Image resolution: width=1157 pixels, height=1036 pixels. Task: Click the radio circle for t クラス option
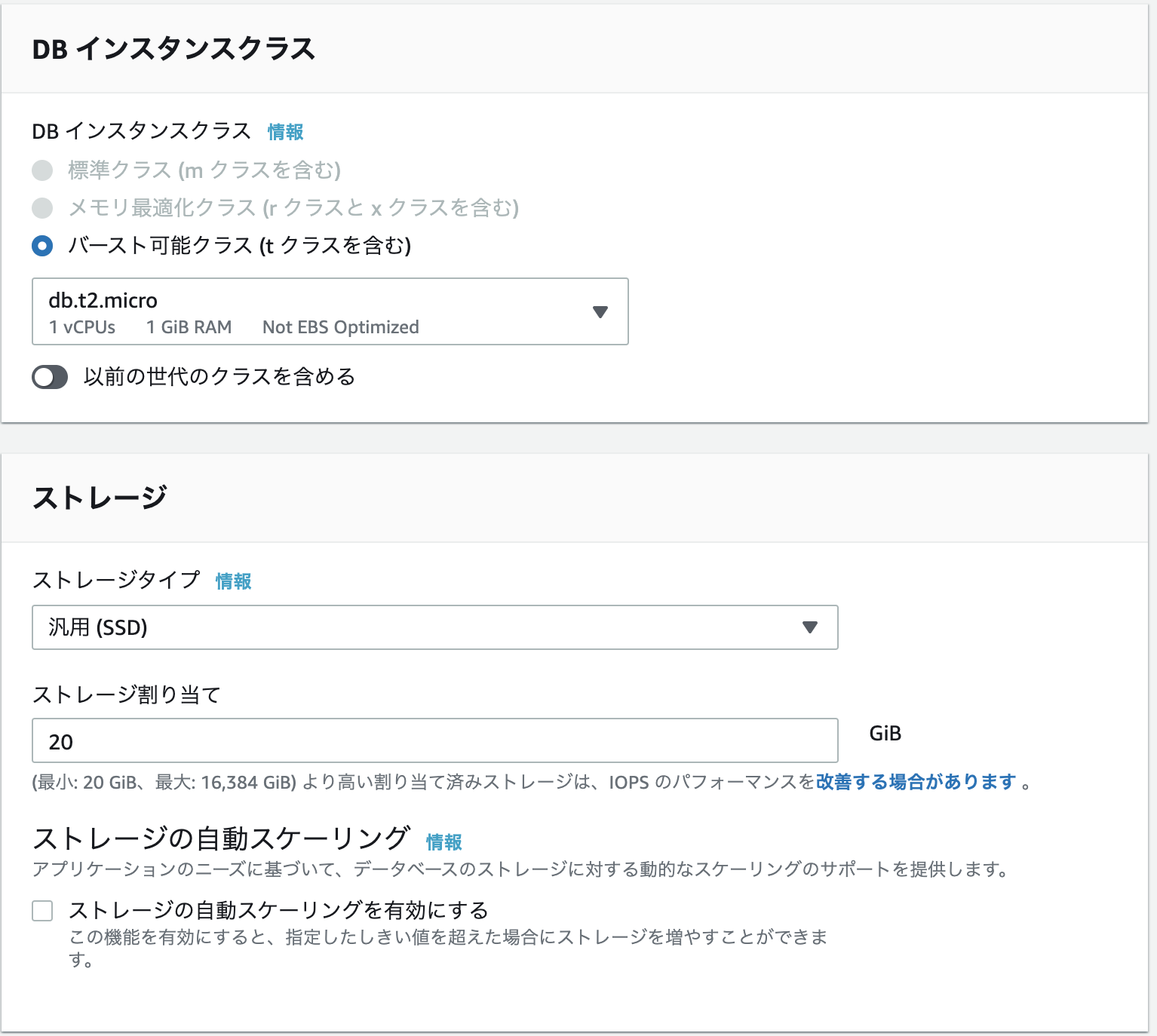[x=42, y=246]
